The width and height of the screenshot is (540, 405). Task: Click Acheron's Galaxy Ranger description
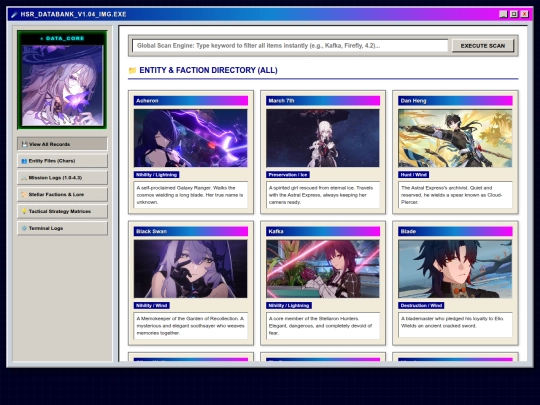[x=191, y=195]
